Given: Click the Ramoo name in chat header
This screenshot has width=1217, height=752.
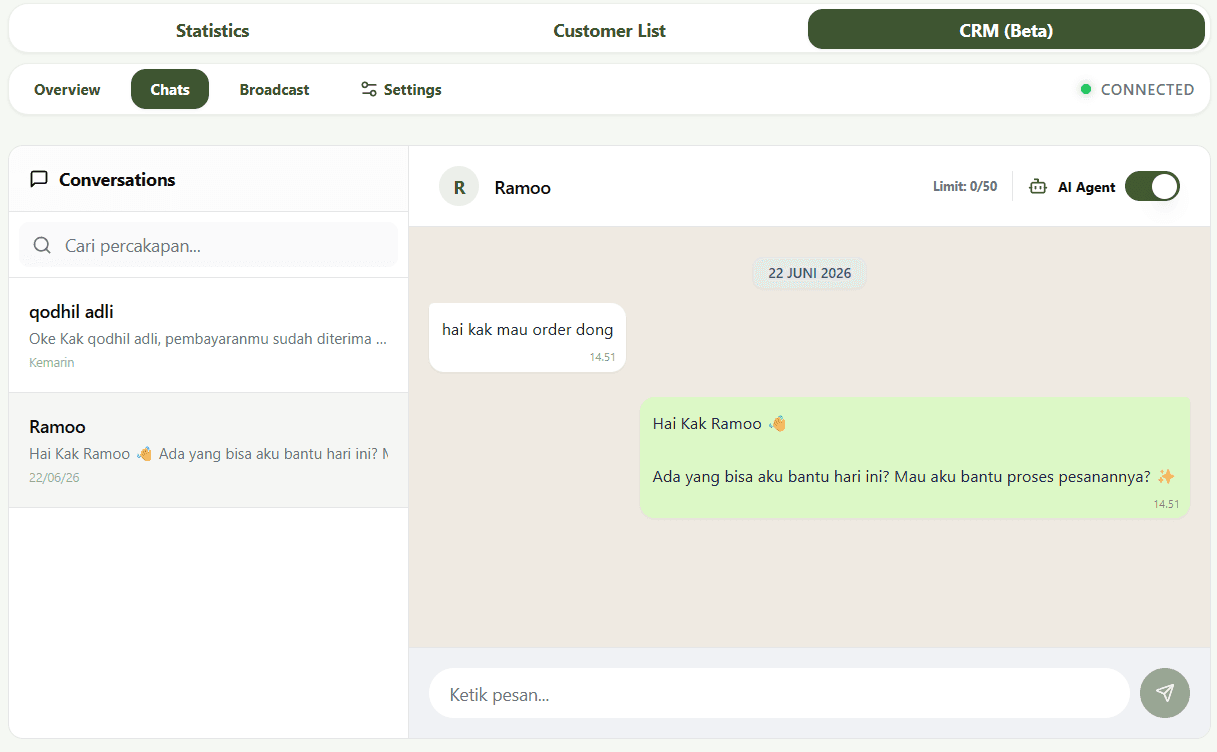Looking at the screenshot, I should tap(522, 187).
